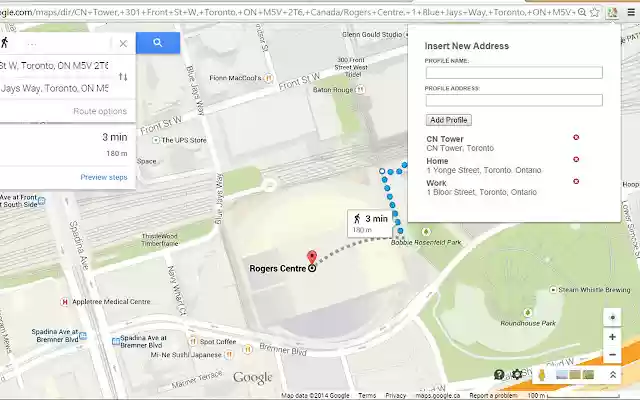This screenshot has width=640, height=400.
Task: Click the Bobbie Rosenfeld Park marker
Action: pyautogui.click(x=426, y=232)
